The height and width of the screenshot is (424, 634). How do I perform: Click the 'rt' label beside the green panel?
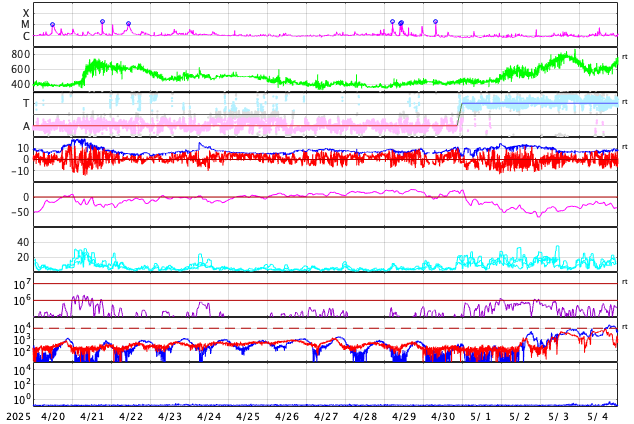click(625, 56)
